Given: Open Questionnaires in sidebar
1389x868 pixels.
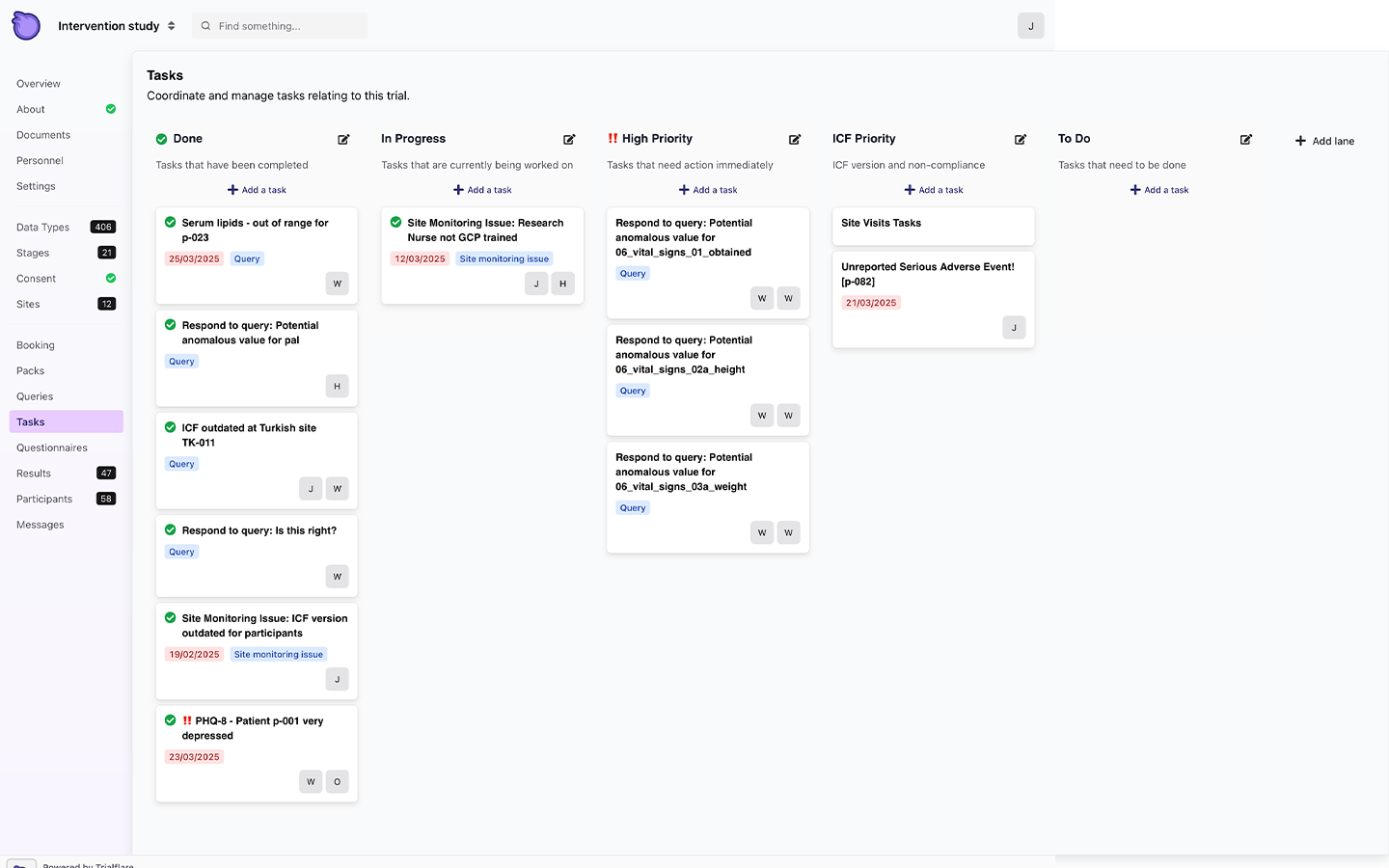Looking at the screenshot, I should (52, 448).
